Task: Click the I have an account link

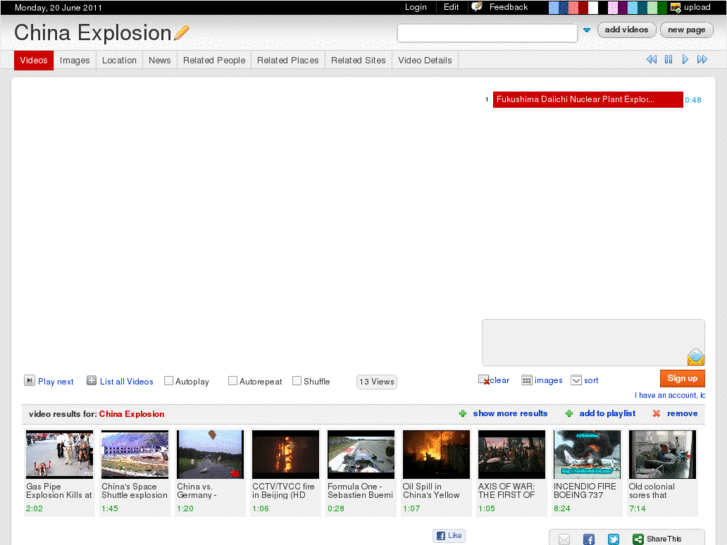Action: tap(670, 395)
